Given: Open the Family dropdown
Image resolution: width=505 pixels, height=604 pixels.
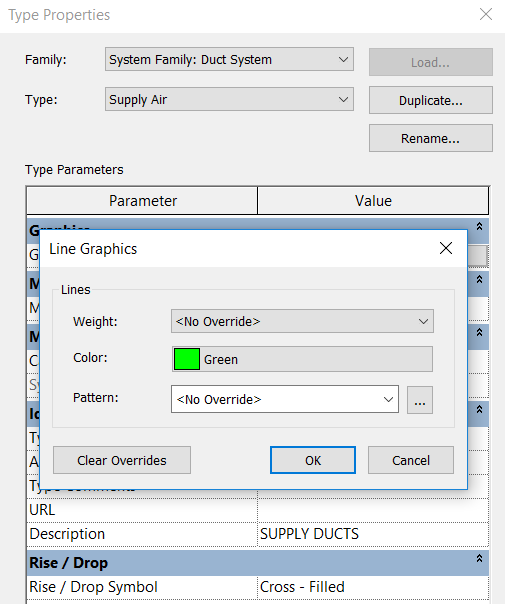Looking at the screenshot, I should click(229, 59).
